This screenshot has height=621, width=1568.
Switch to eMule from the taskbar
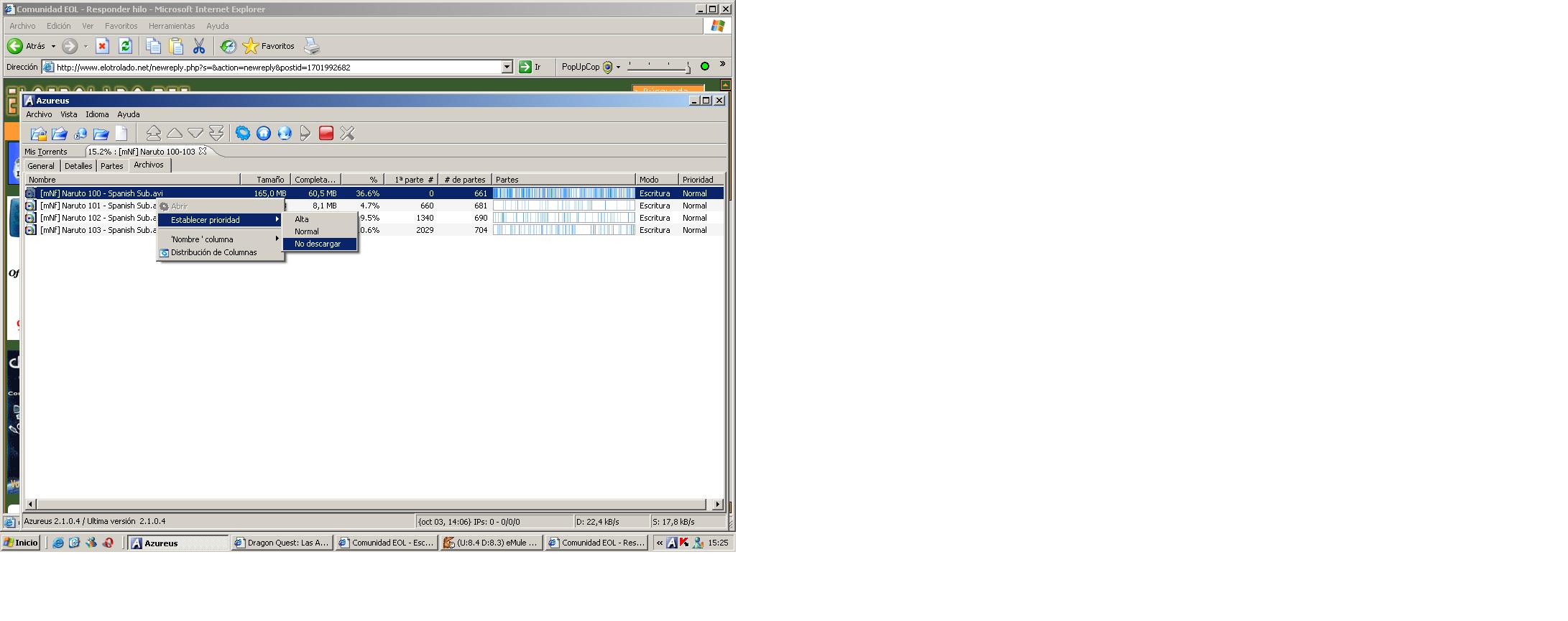(x=491, y=543)
